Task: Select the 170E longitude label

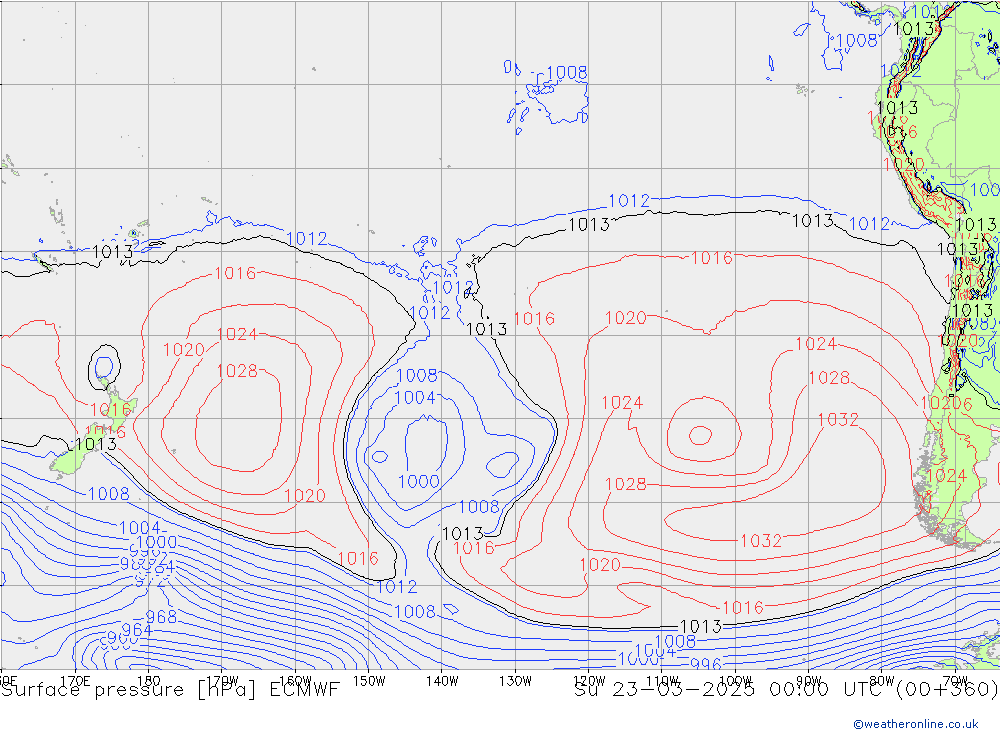Action: 75,681
